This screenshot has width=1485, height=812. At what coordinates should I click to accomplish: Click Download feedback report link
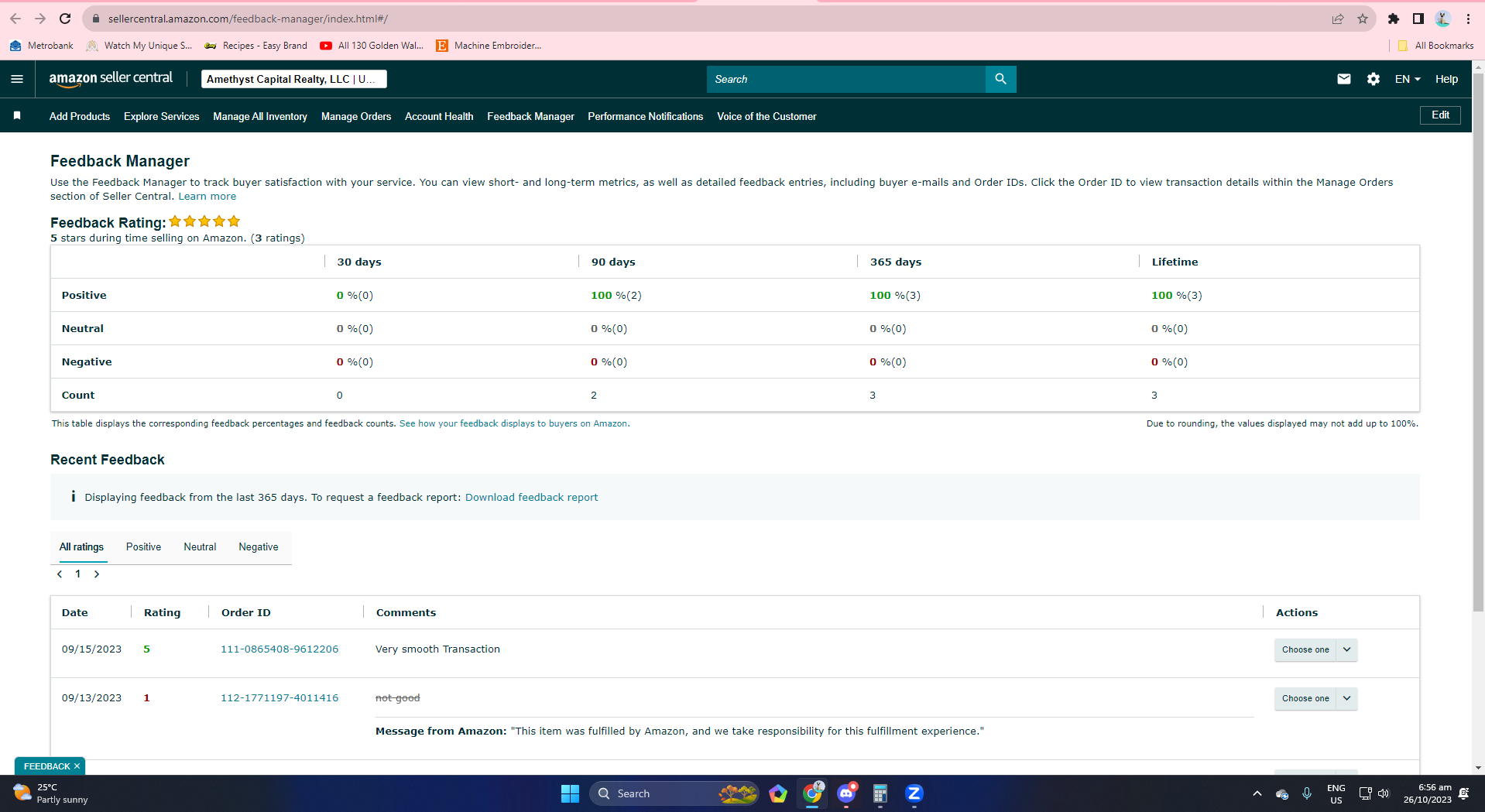point(531,498)
